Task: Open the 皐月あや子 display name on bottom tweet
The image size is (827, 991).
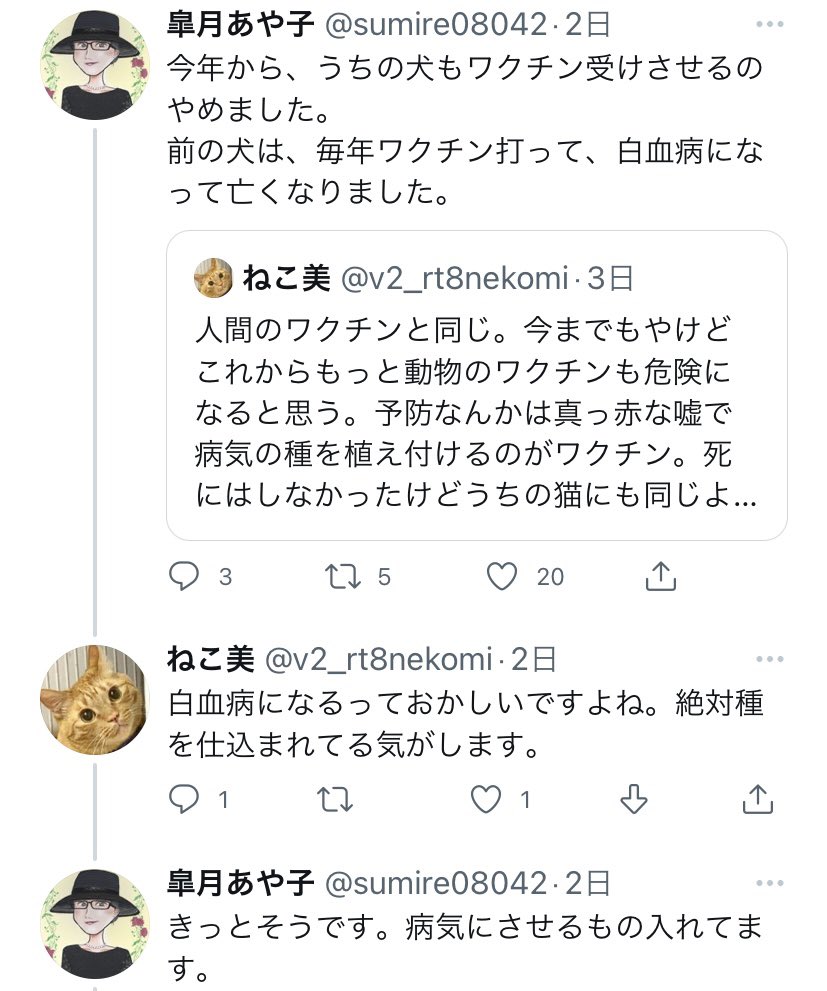Action: 240,883
